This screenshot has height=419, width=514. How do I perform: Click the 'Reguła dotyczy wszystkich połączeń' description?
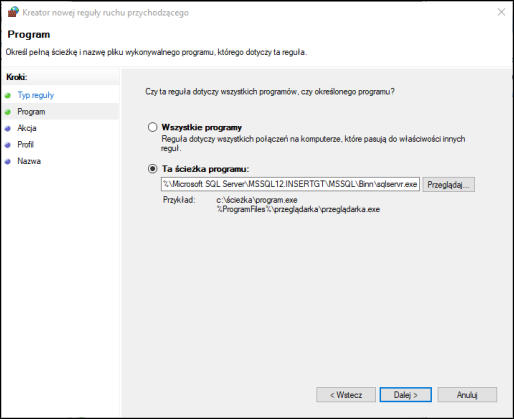click(x=313, y=143)
